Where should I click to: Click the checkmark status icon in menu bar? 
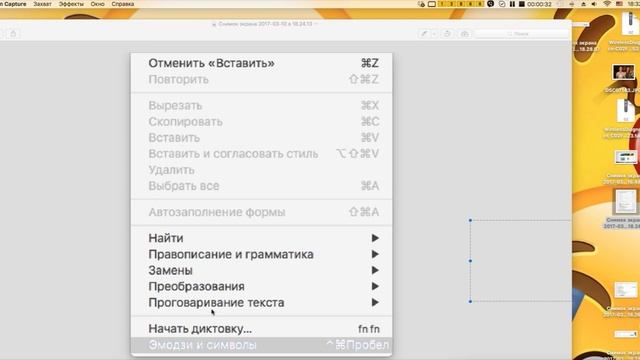(x=502, y=4)
